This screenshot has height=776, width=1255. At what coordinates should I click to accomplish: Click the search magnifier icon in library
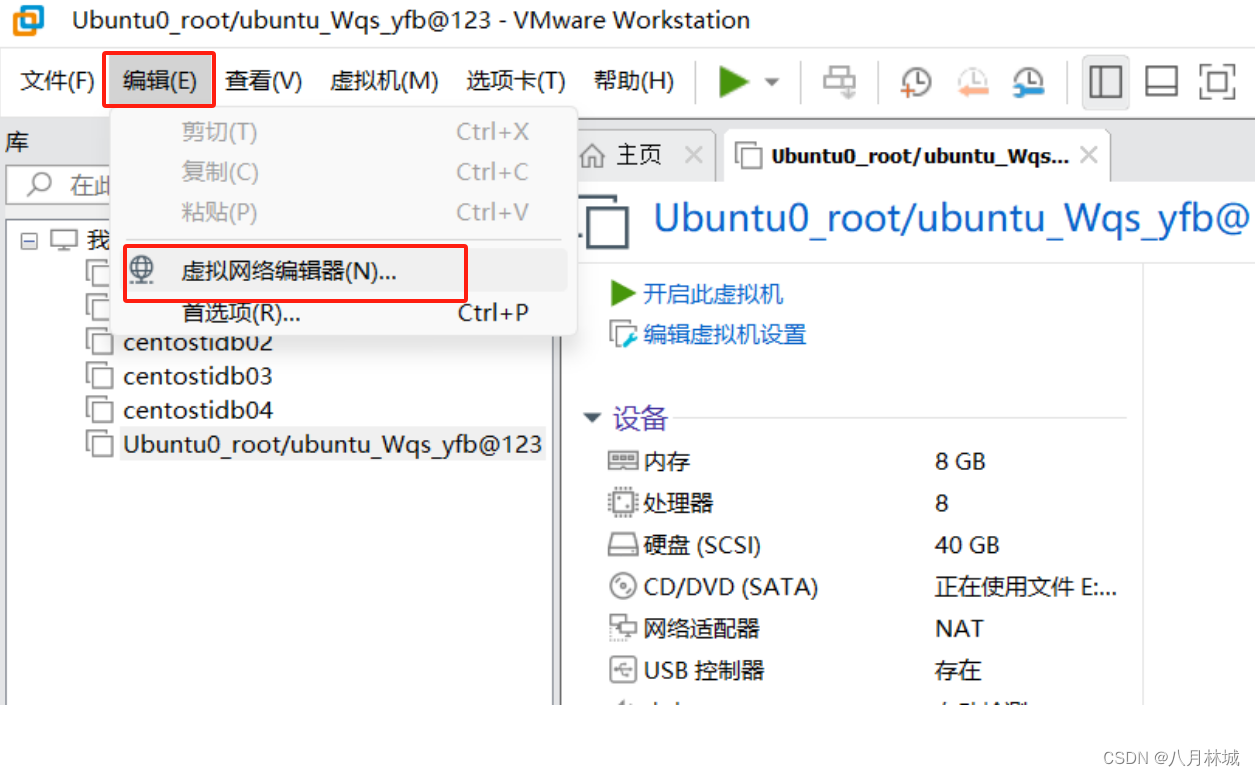click(39, 184)
